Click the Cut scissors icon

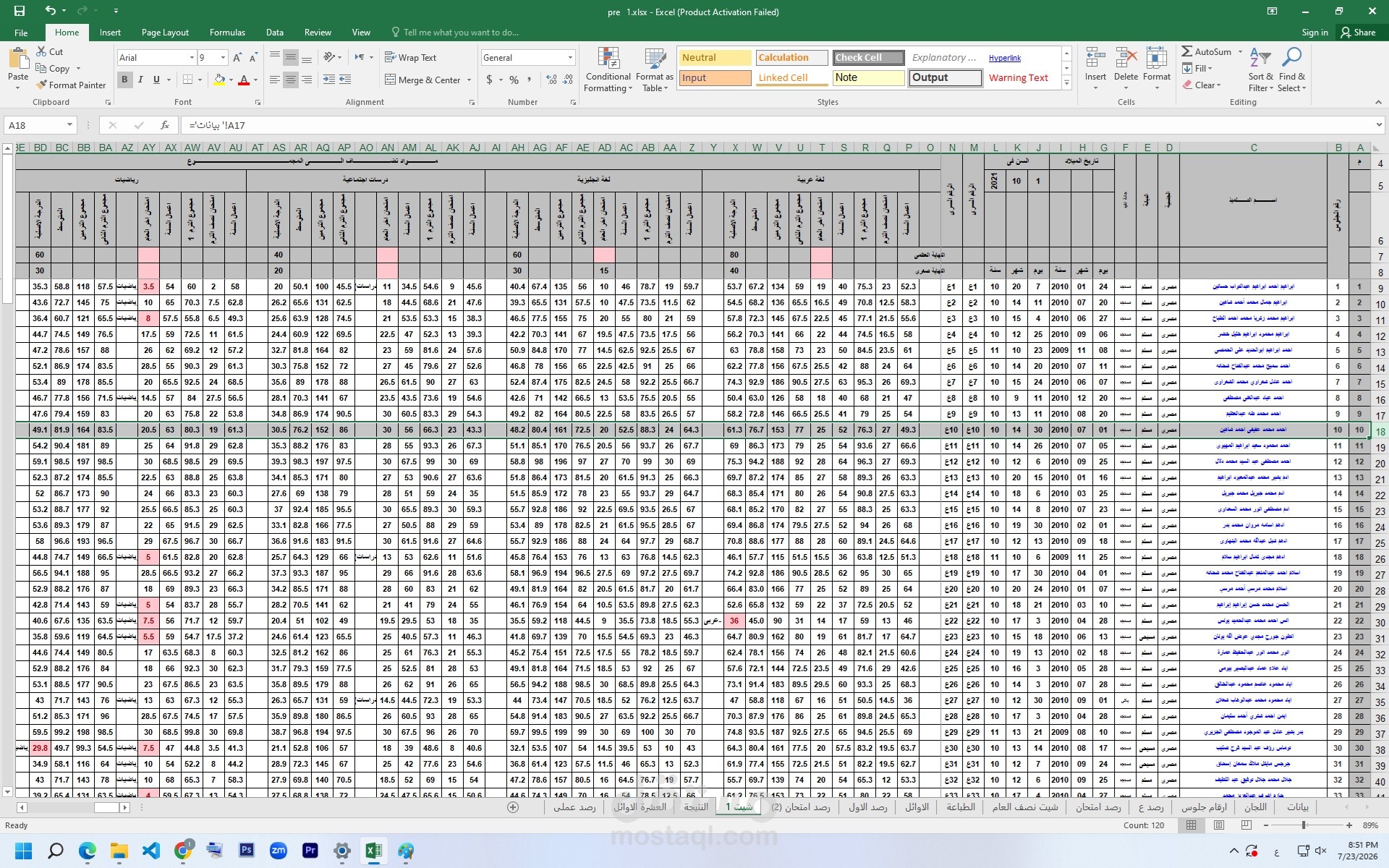click(x=41, y=52)
